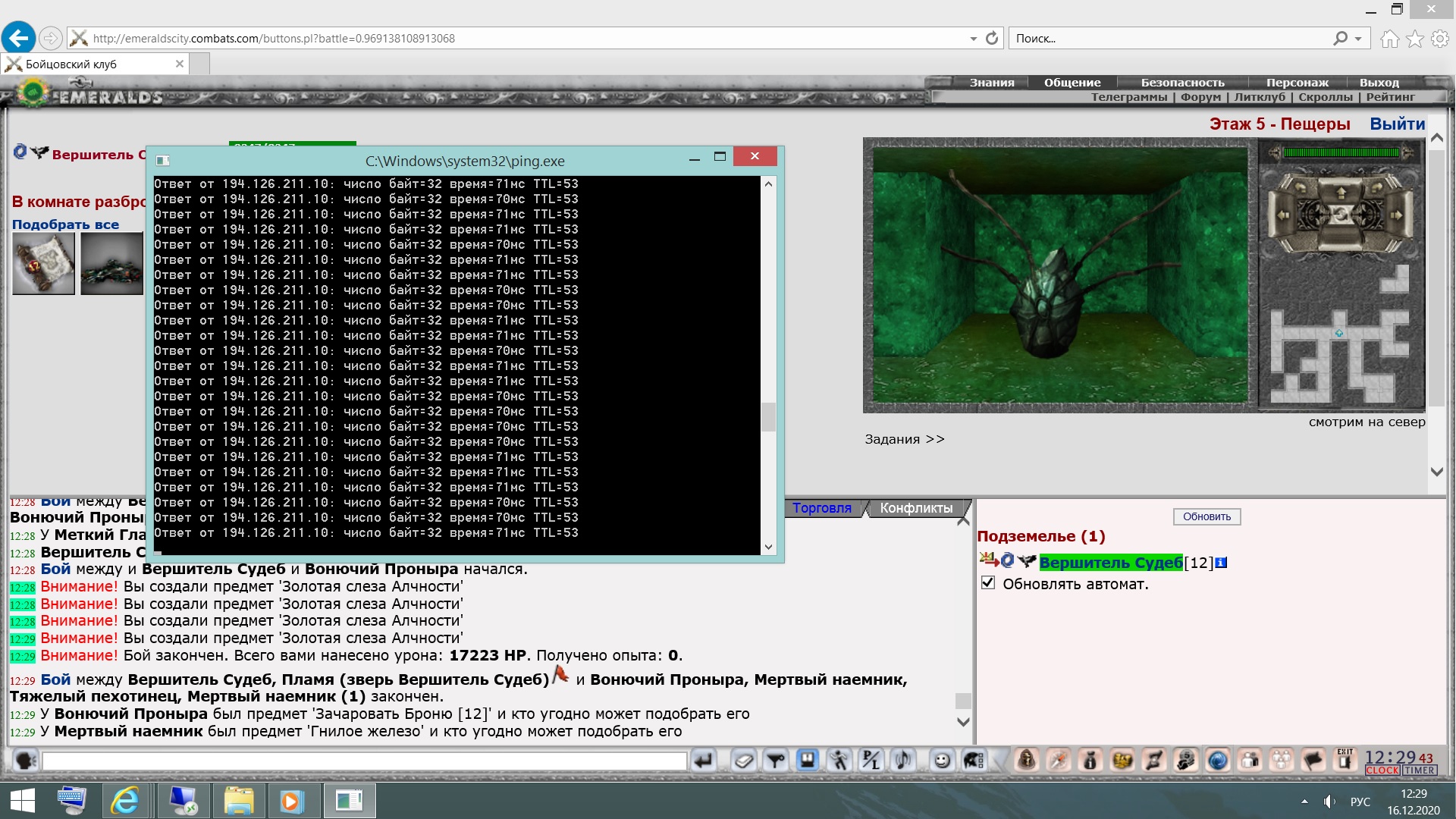The width and height of the screenshot is (1456, 819).
Task: Open the search provider dropdown arrow
Action: click(x=1358, y=39)
